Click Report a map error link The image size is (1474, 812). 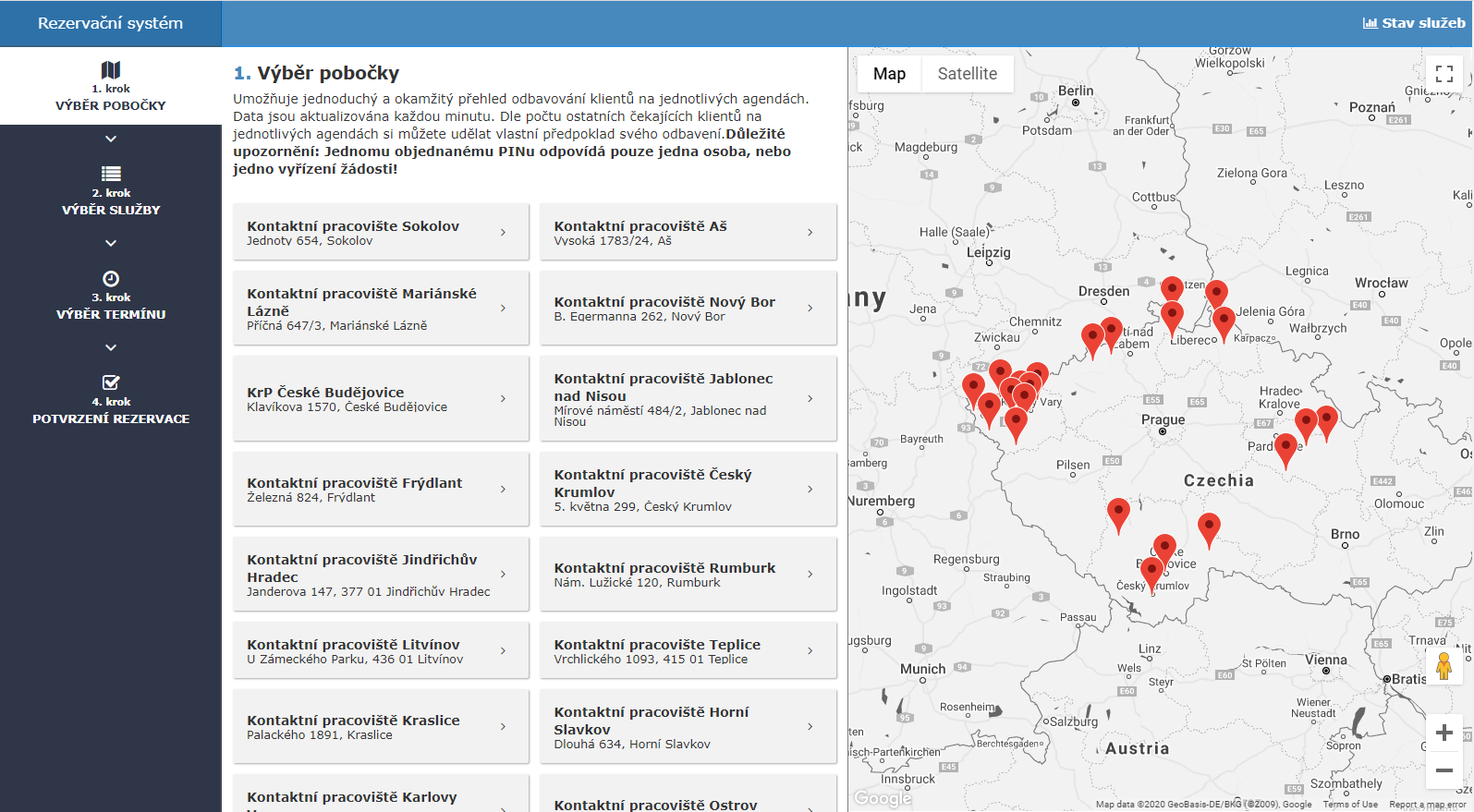[1428, 805]
